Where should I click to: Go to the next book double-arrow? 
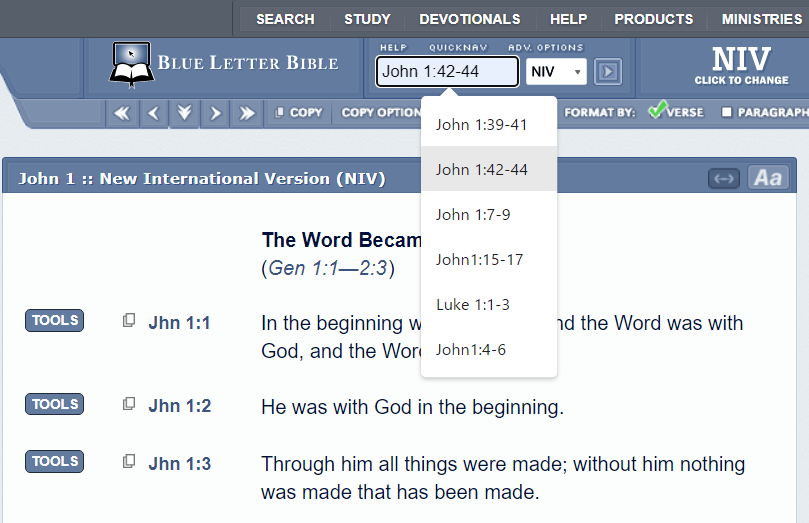[247, 113]
